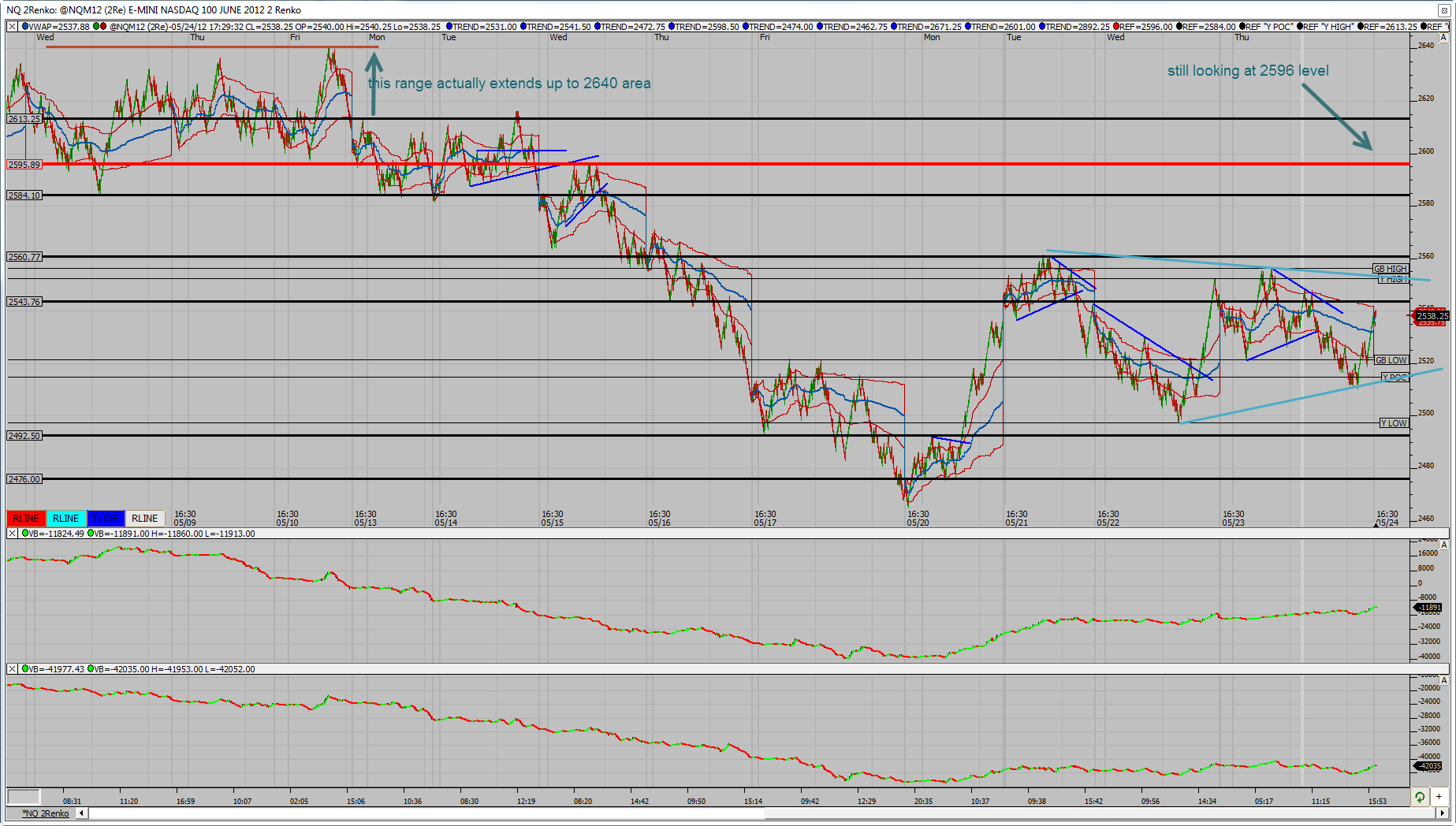Click the VB=-41977.43 green legend dot
The image size is (1456, 826).
point(24,669)
